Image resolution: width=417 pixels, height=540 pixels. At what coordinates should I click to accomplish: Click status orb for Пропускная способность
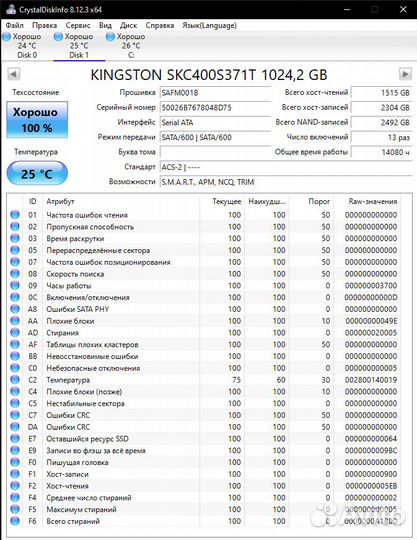tap(15, 227)
